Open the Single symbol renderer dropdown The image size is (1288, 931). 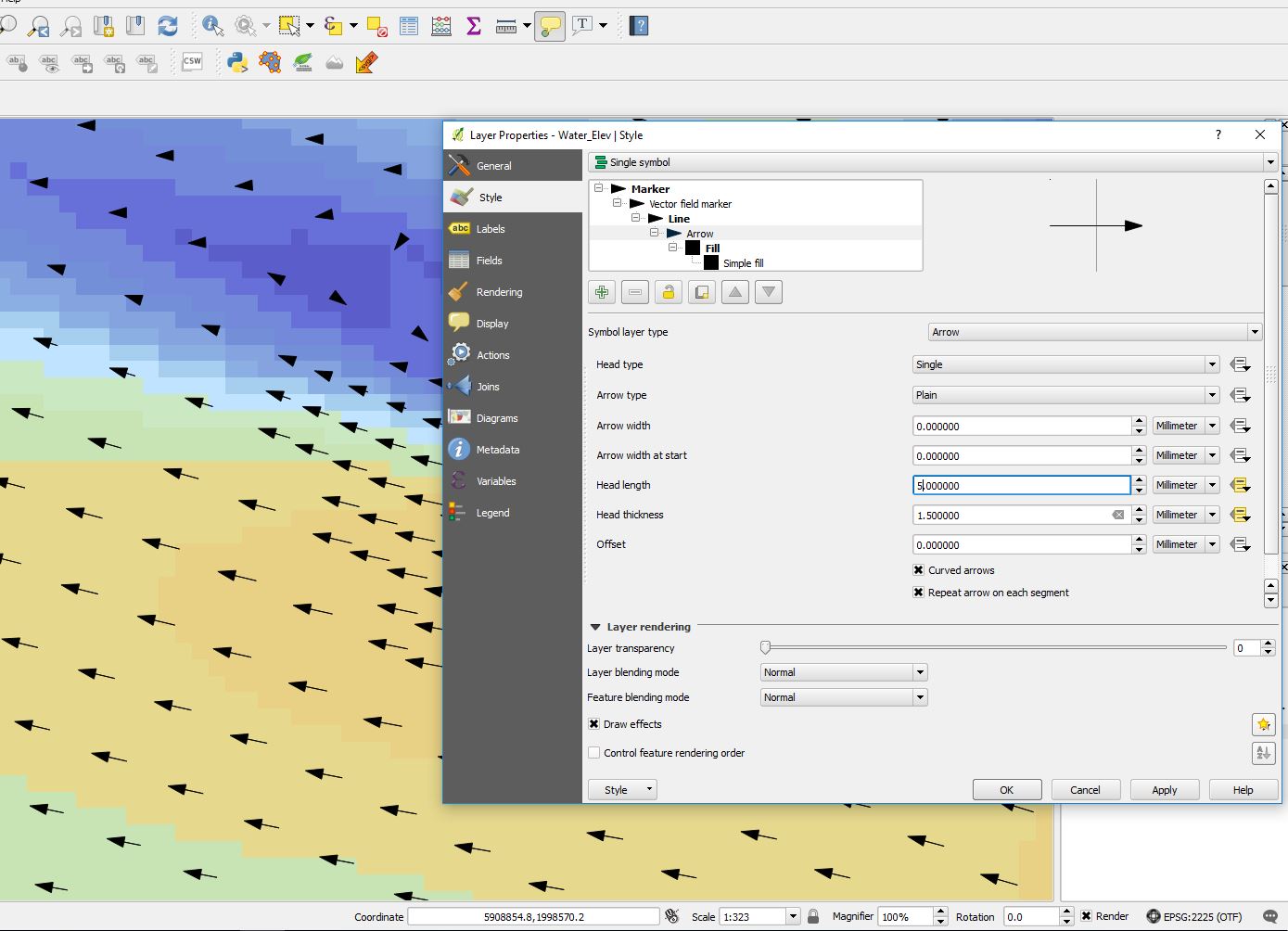(933, 162)
